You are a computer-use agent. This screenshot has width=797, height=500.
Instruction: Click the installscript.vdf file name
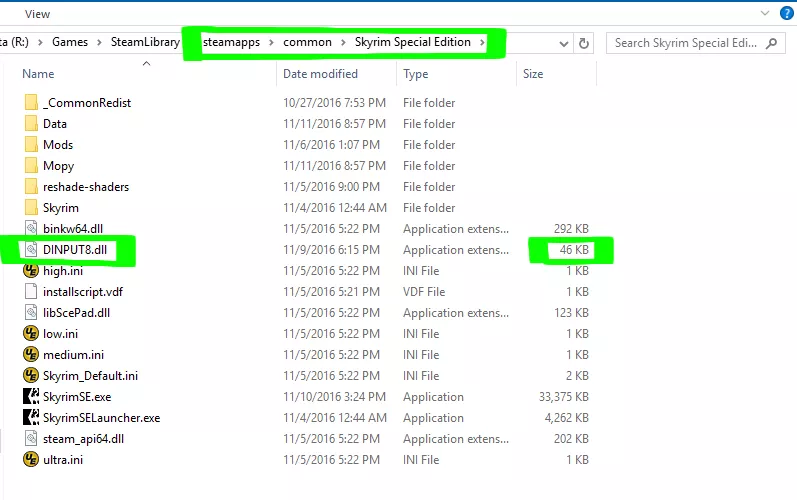pos(83,292)
